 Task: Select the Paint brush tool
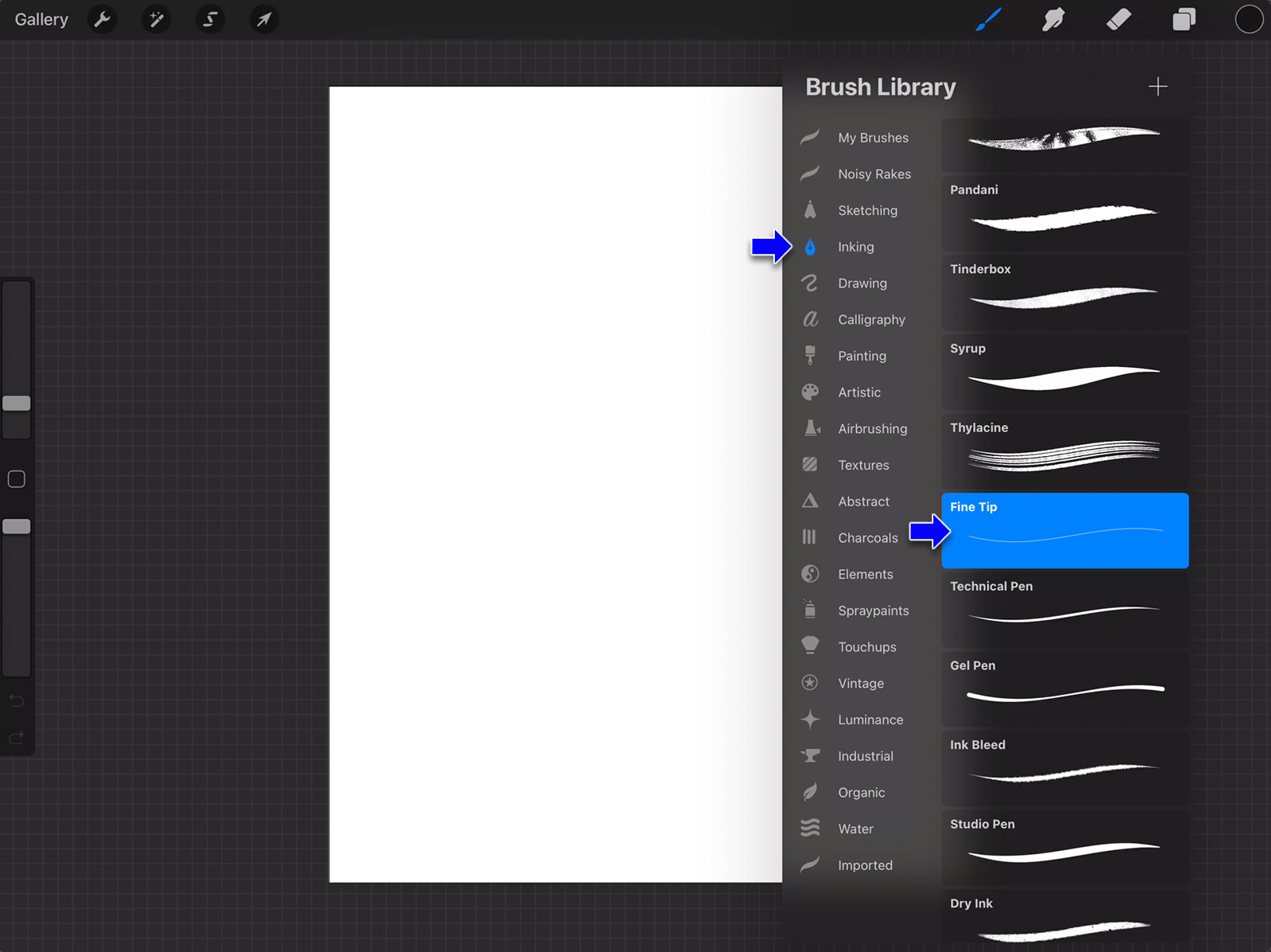point(988,19)
